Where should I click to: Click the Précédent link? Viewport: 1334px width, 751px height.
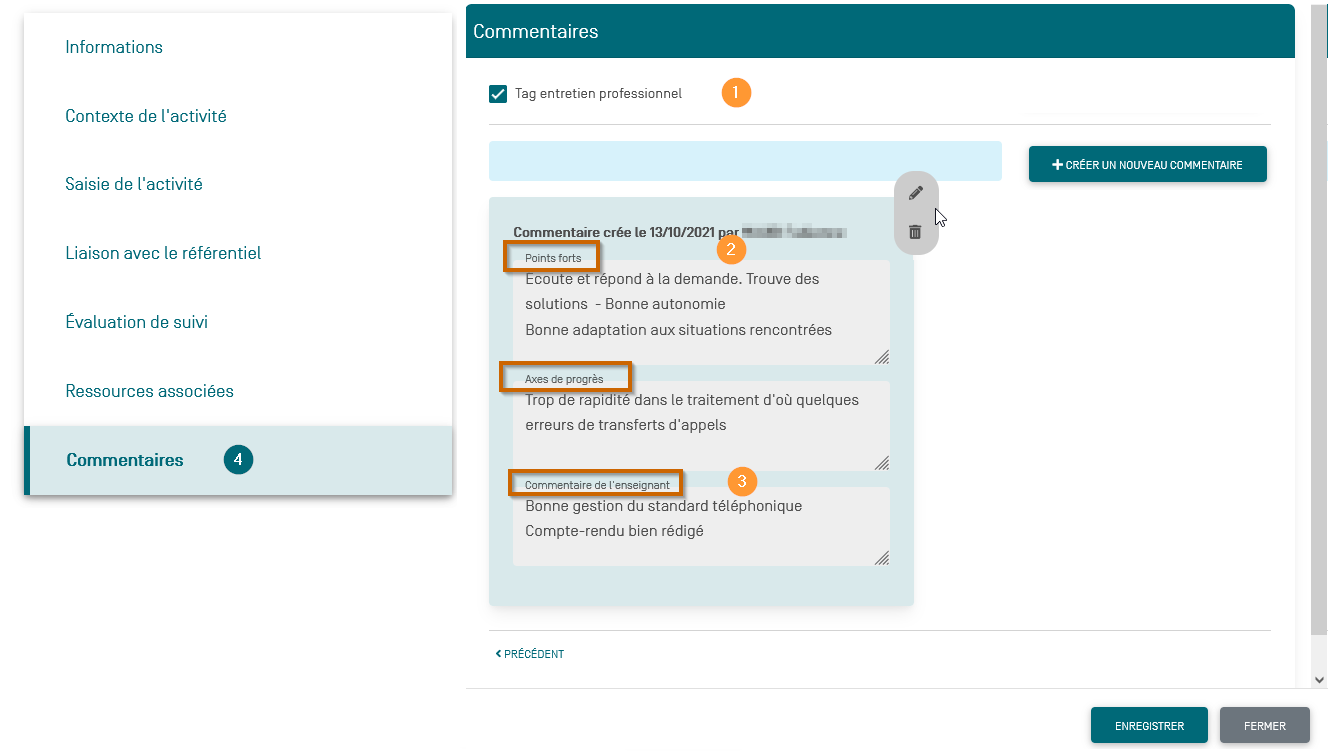click(x=530, y=654)
